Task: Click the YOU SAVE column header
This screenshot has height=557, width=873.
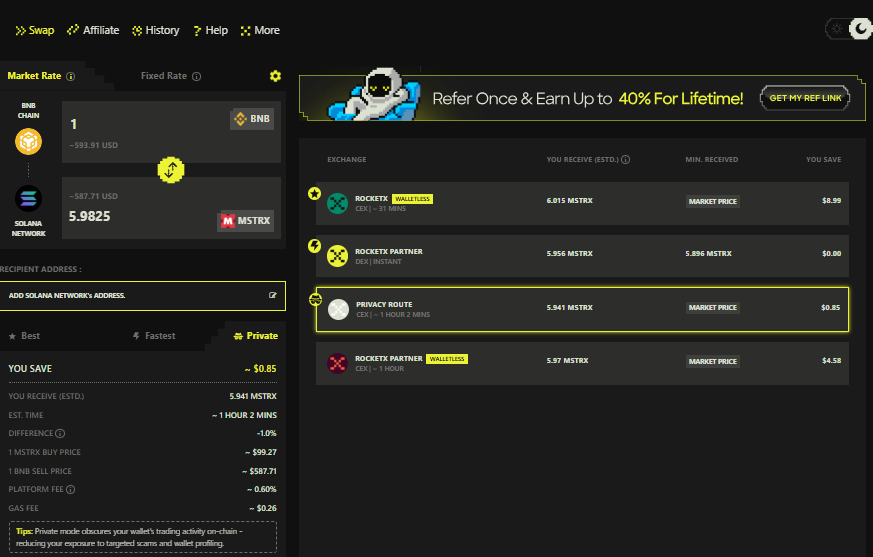Action: (823, 160)
